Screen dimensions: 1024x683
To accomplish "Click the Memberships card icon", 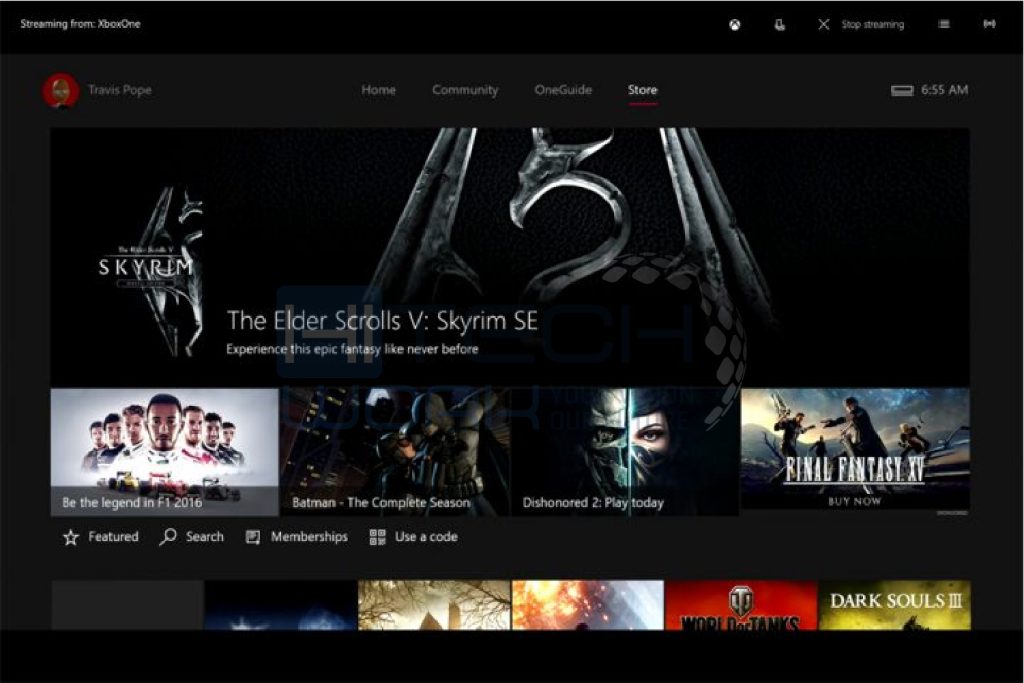I will pyautogui.click(x=253, y=537).
